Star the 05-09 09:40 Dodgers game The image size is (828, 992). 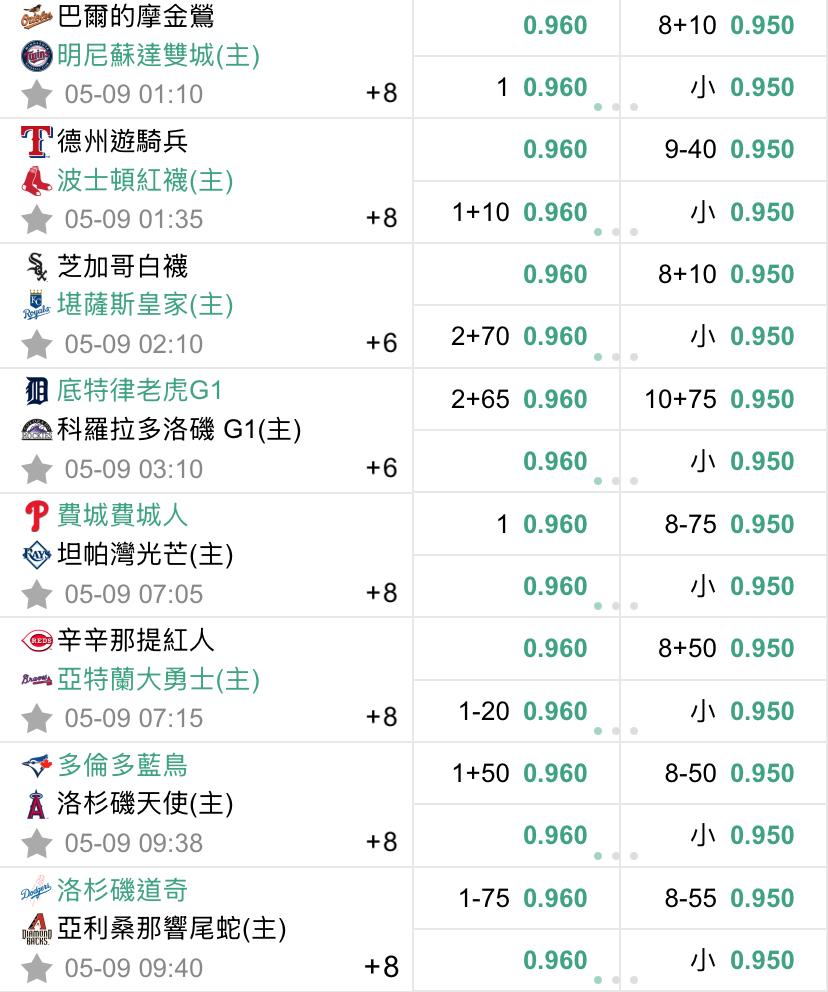(x=37, y=969)
